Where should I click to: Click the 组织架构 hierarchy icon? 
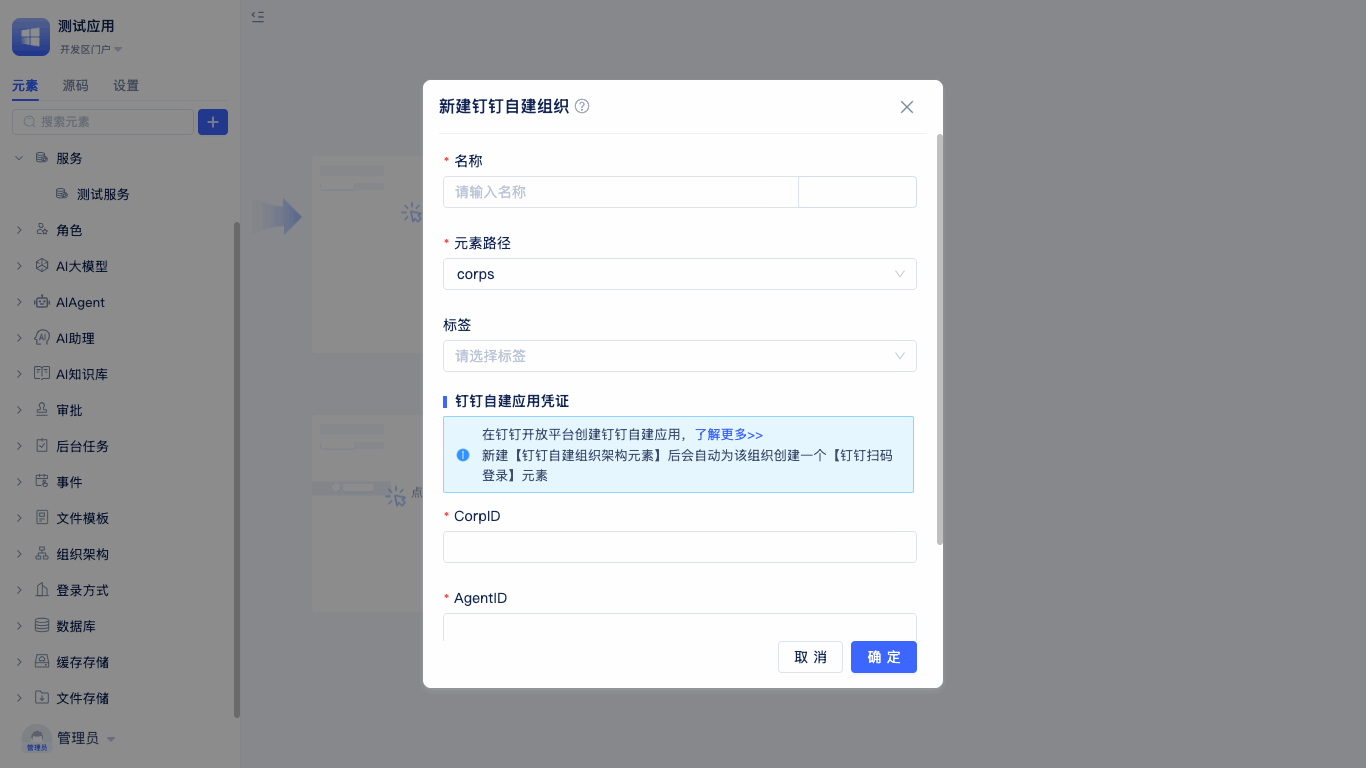(x=42, y=554)
